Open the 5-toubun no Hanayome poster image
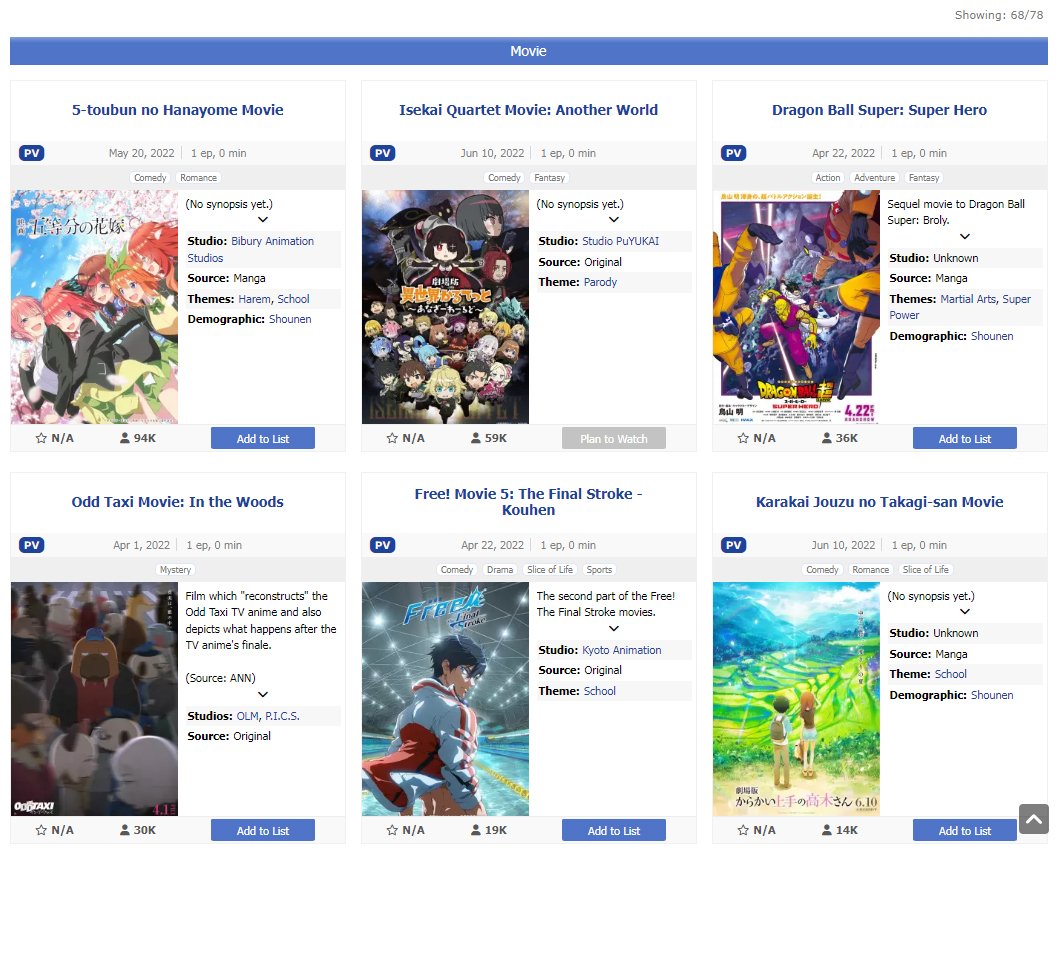 (94, 307)
